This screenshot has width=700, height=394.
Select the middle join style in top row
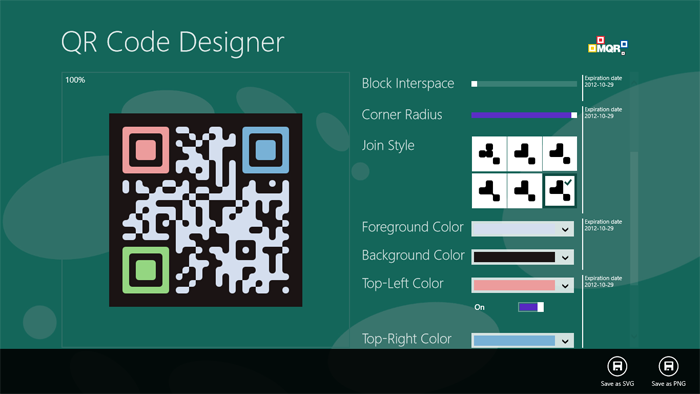(x=525, y=154)
